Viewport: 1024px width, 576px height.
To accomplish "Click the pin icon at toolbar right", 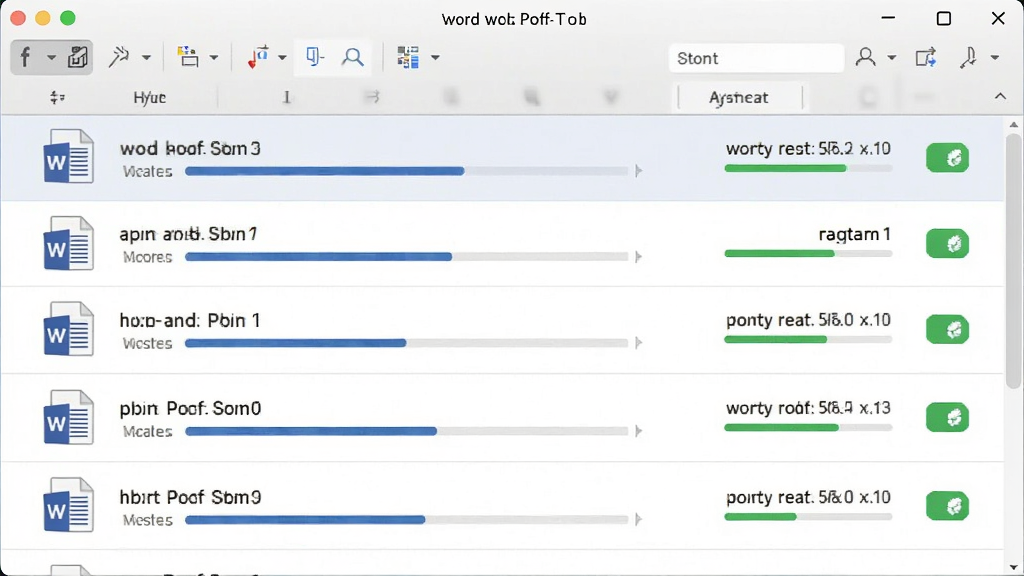I will (x=968, y=57).
